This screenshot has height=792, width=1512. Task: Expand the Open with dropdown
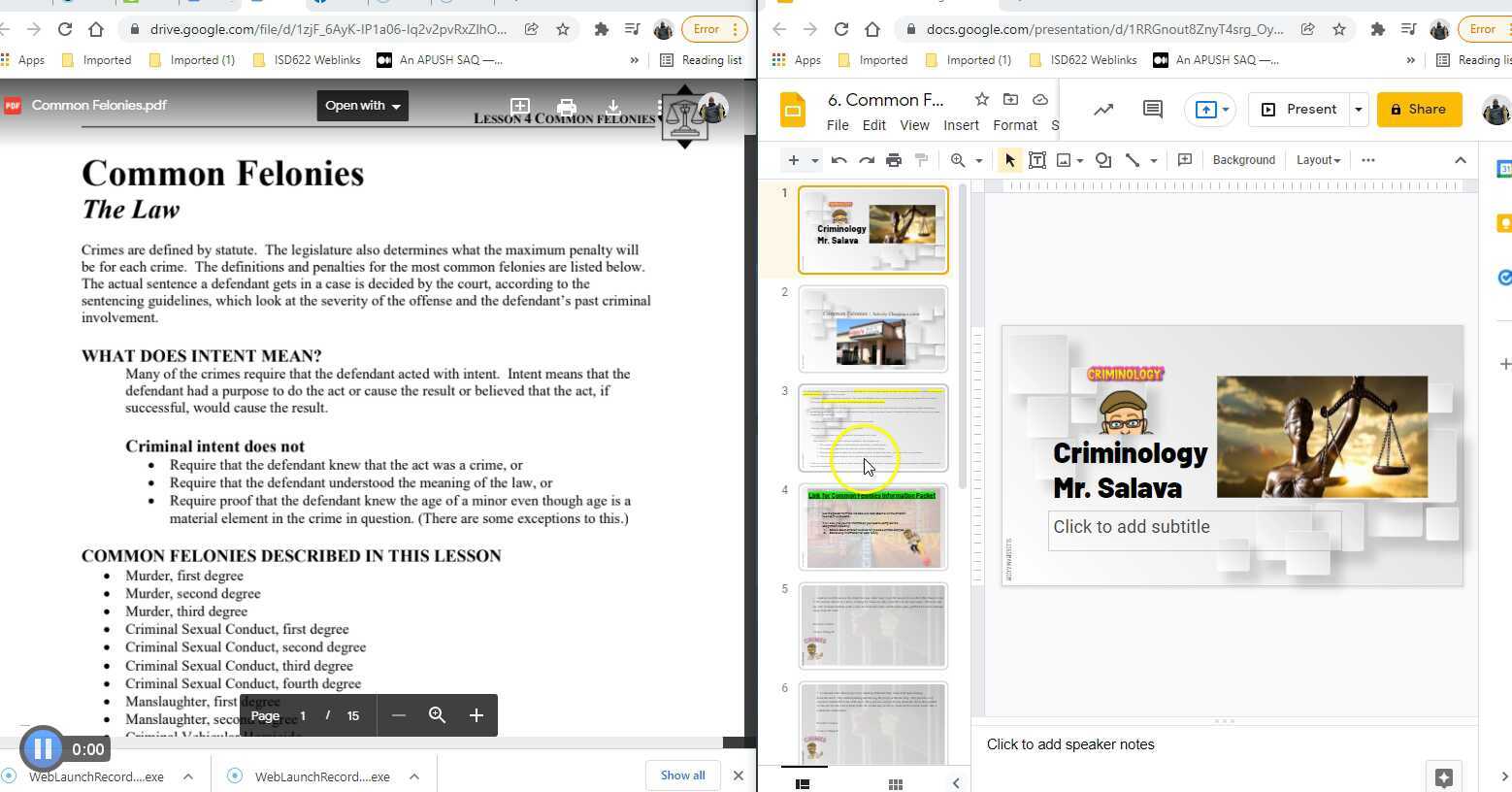(x=362, y=106)
